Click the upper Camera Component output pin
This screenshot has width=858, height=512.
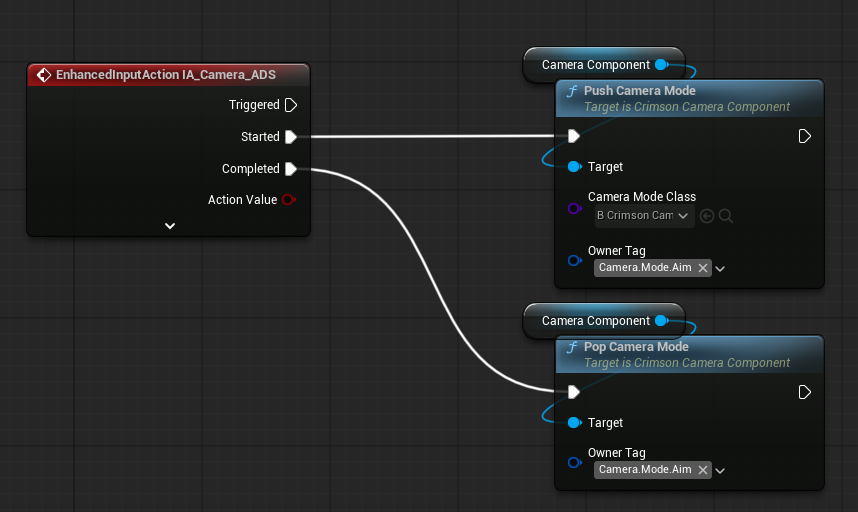pos(662,65)
